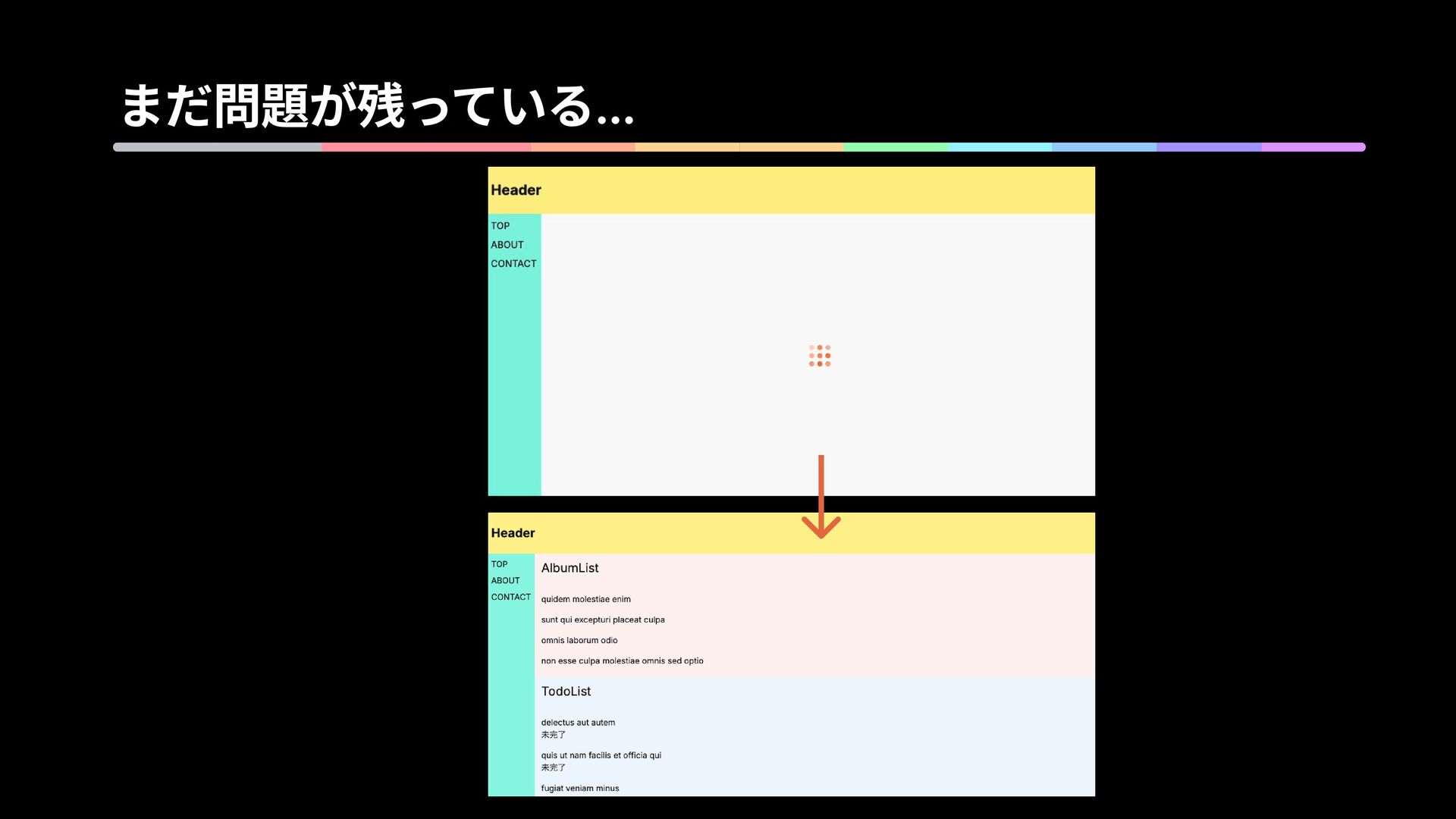Image resolution: width=1456 pixels, height=819 pixels.
Task: Click the TodoList heading
Action: [x=566, y=692]
